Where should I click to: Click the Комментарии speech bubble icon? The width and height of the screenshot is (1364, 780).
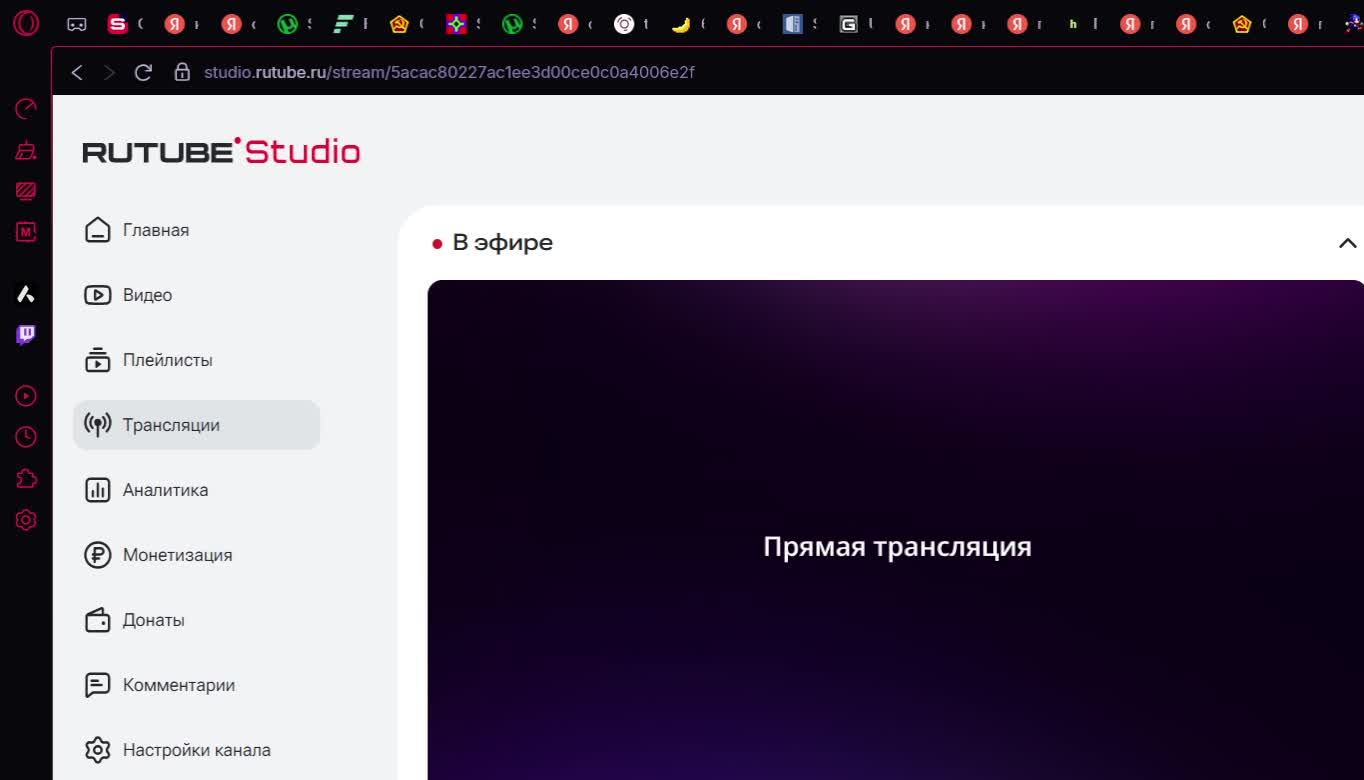(97, 685)
